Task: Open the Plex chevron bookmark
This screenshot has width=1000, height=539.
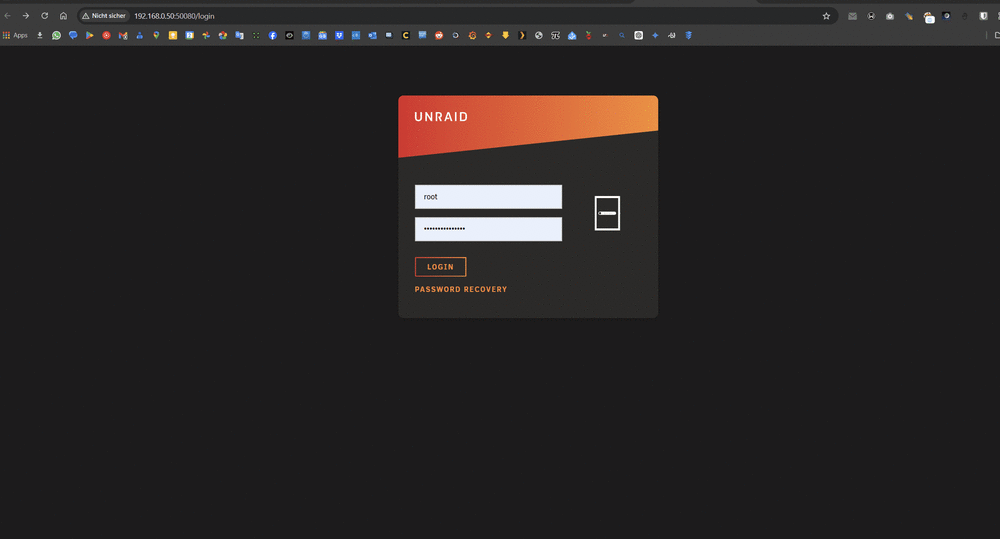Action: pyautogui.click(x=522, y=36)
